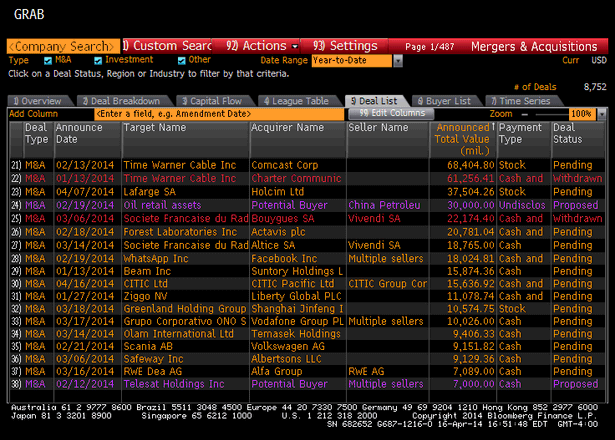This screenshot has width=615, height=440.
Task: Select Greenland Holding Group target
Action: [185, 309]
